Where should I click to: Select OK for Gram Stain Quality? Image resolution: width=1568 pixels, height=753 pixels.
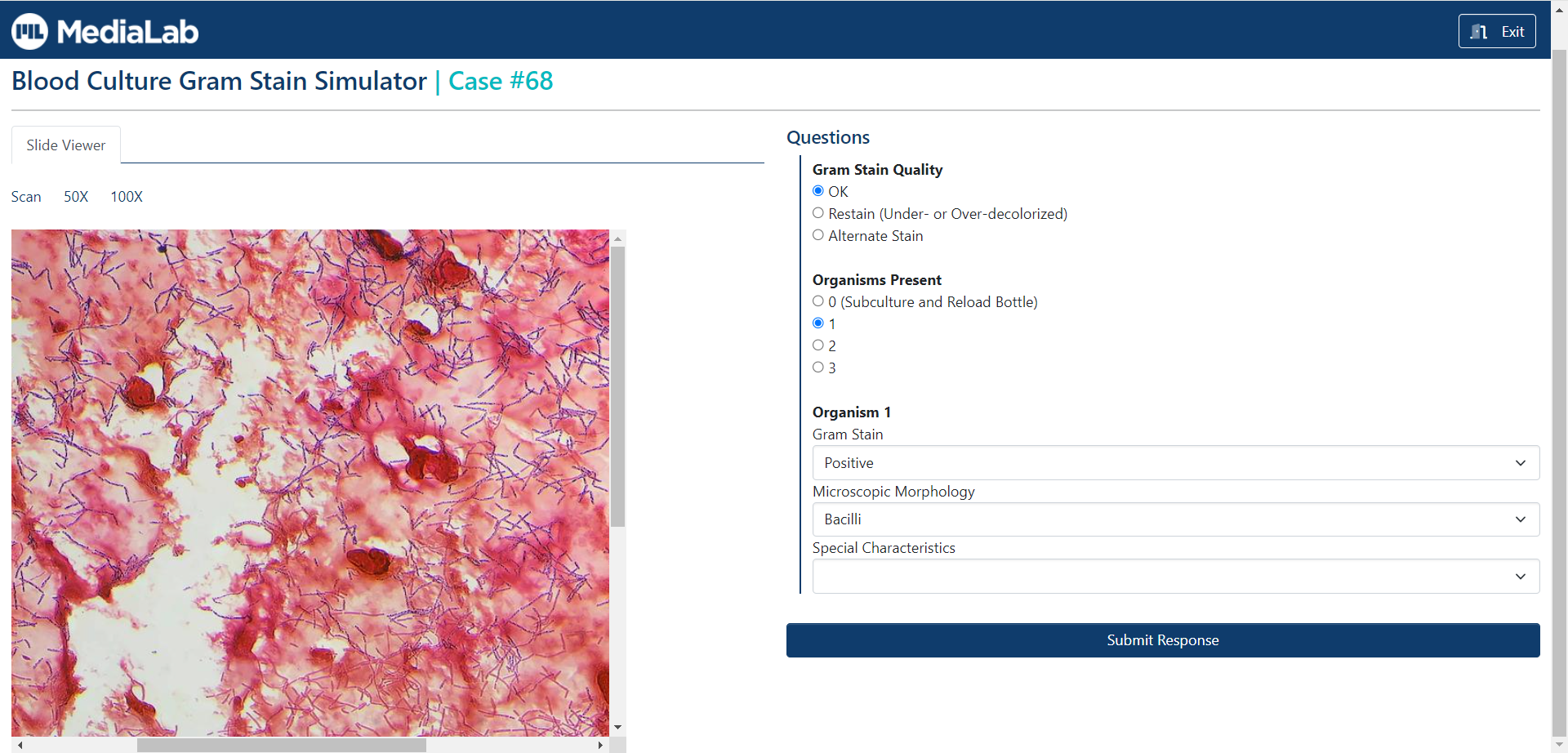coord(818,190)
